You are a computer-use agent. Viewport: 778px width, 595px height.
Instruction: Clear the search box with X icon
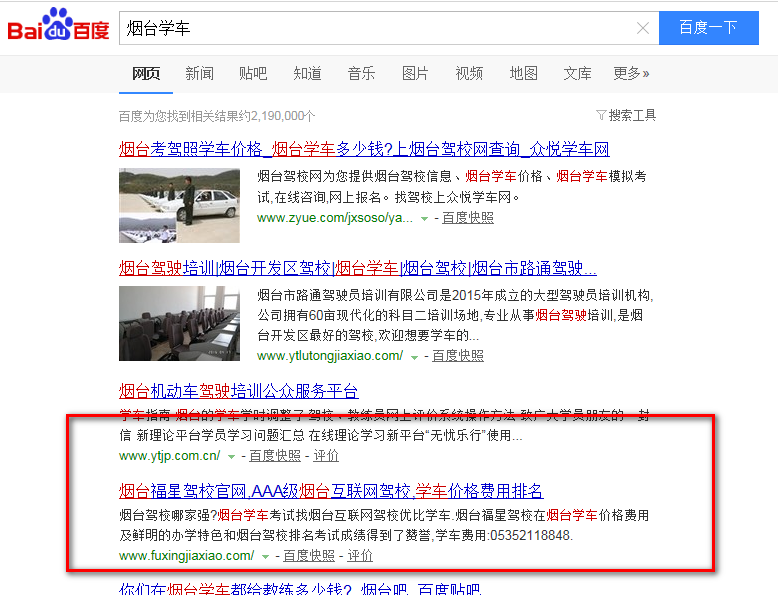(x=643, y=28)
